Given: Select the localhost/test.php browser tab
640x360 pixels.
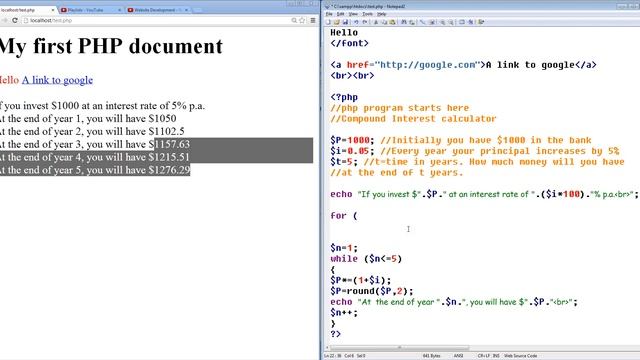Looking at the screenshot, I should click(27, 10).
